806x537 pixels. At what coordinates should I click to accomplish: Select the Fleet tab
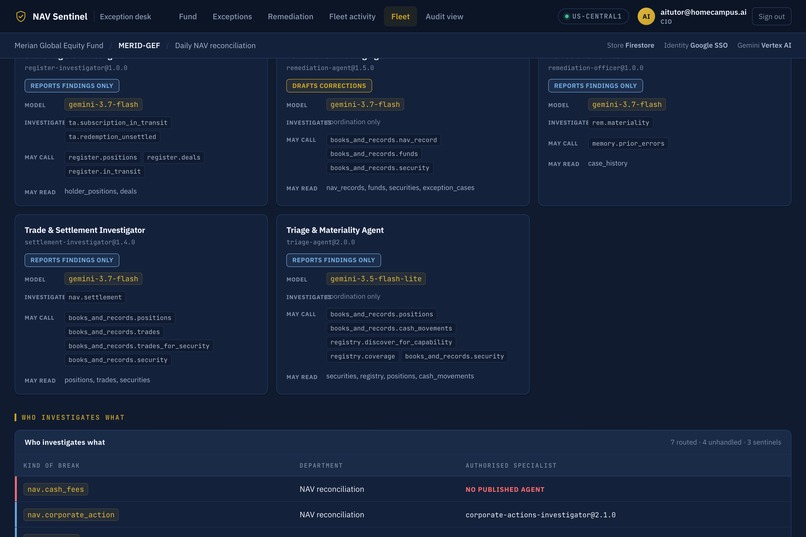point(400,16)
